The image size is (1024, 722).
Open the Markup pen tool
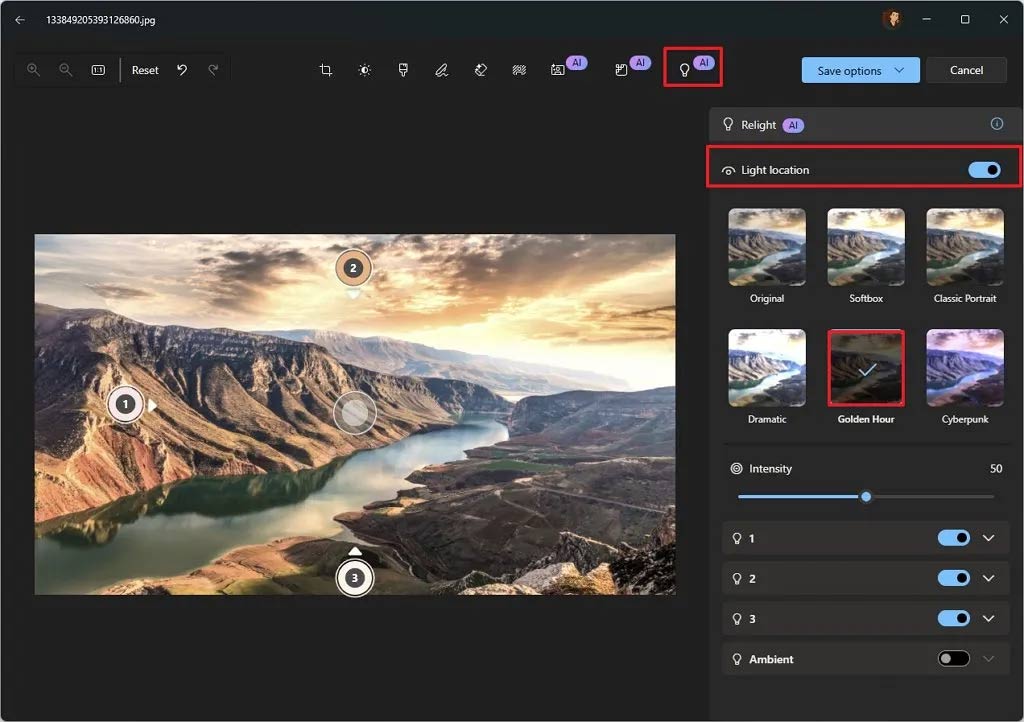(x=441, y=70)
